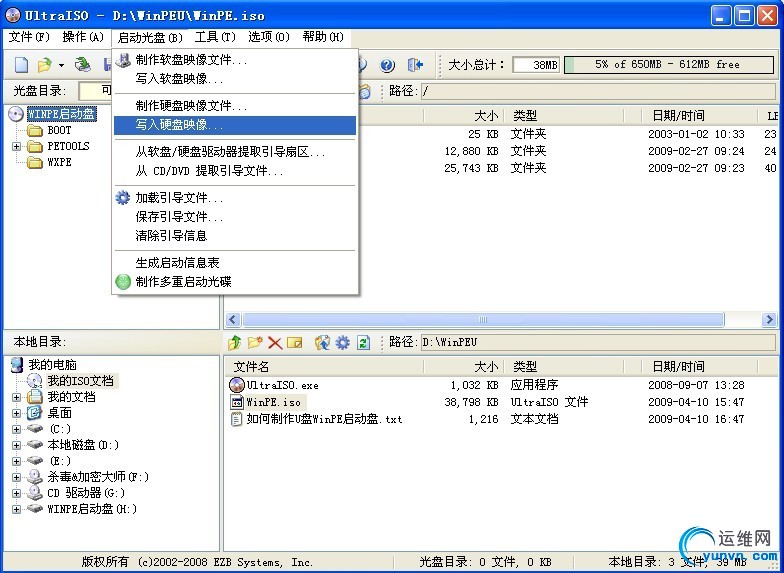Click the Exit door toolbar icon
The image size is (784, 573).
pyautogui.click(x=415, y=64)
